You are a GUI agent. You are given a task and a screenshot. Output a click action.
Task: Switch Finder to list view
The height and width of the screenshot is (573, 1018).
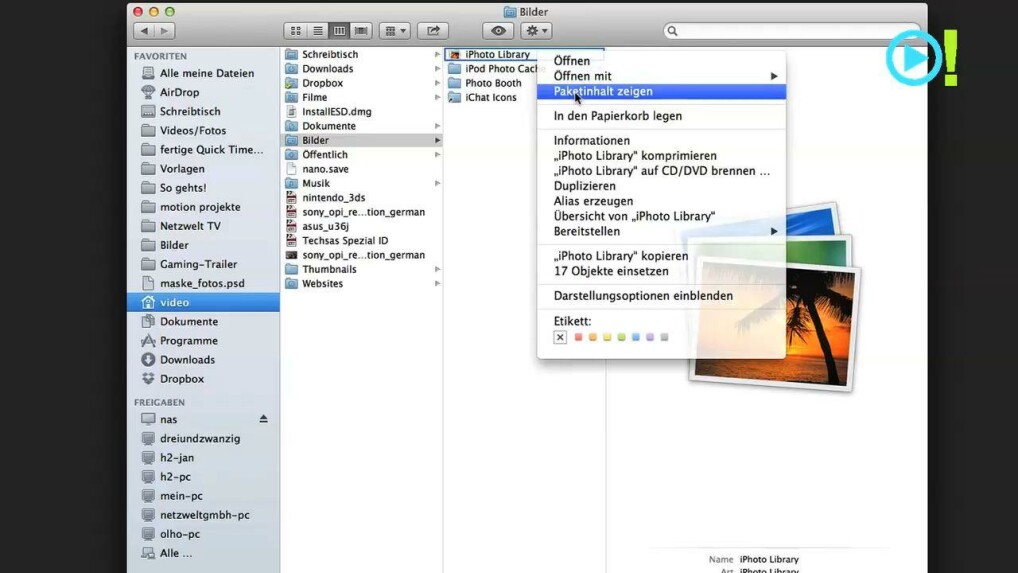[318, 31]
